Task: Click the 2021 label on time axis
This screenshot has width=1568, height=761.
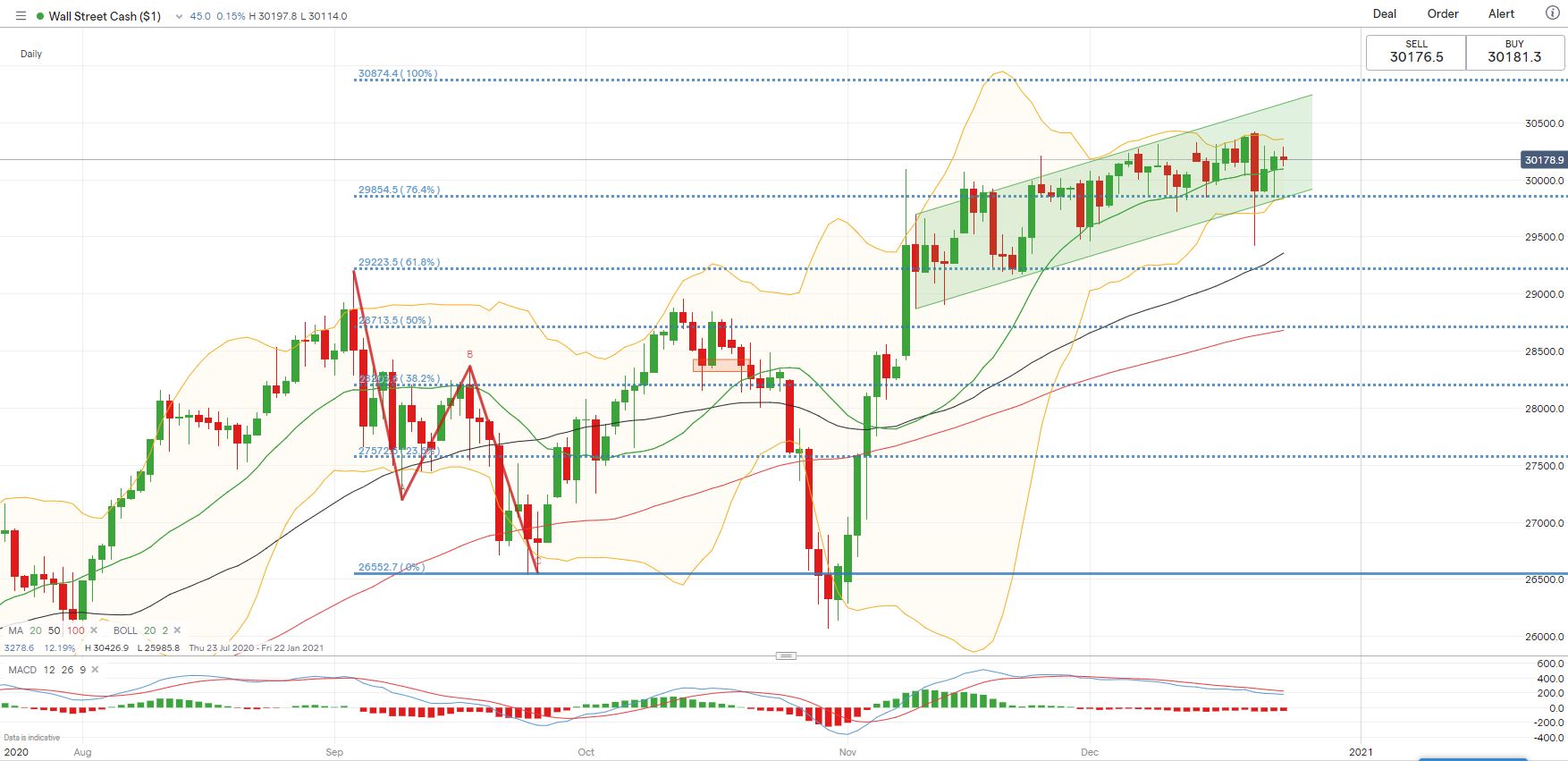Action: [x=1361, y=752]
